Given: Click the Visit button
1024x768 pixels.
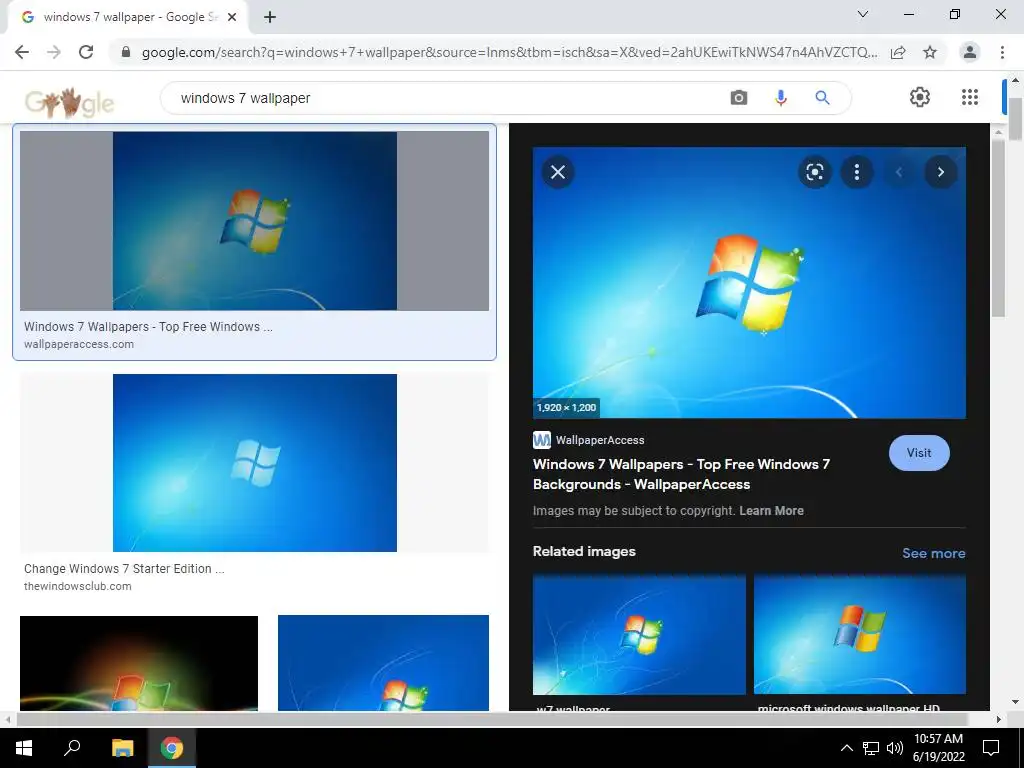Looking at the screenshot, I should 919,453.
